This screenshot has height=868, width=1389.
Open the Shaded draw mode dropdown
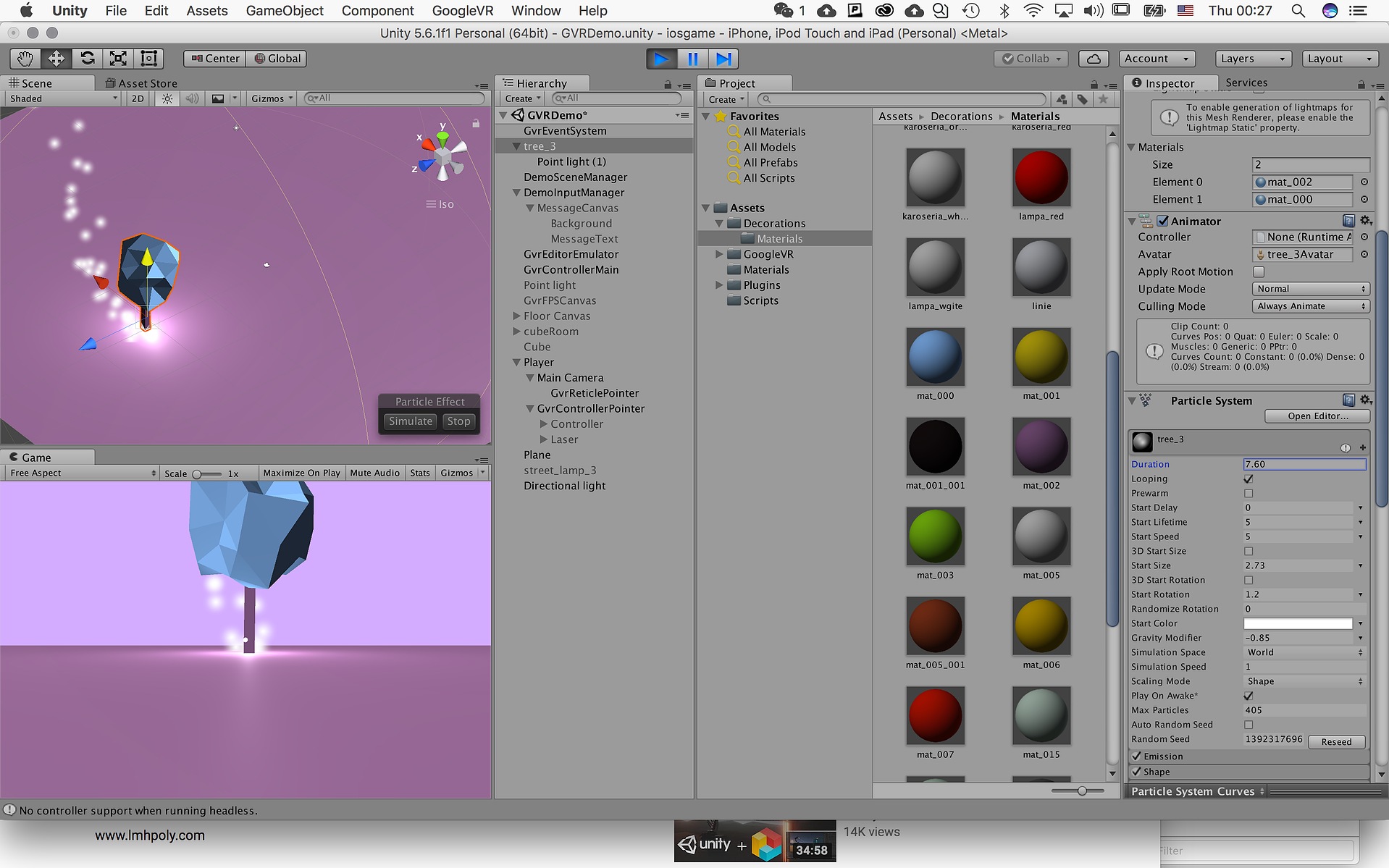(63, 98)
